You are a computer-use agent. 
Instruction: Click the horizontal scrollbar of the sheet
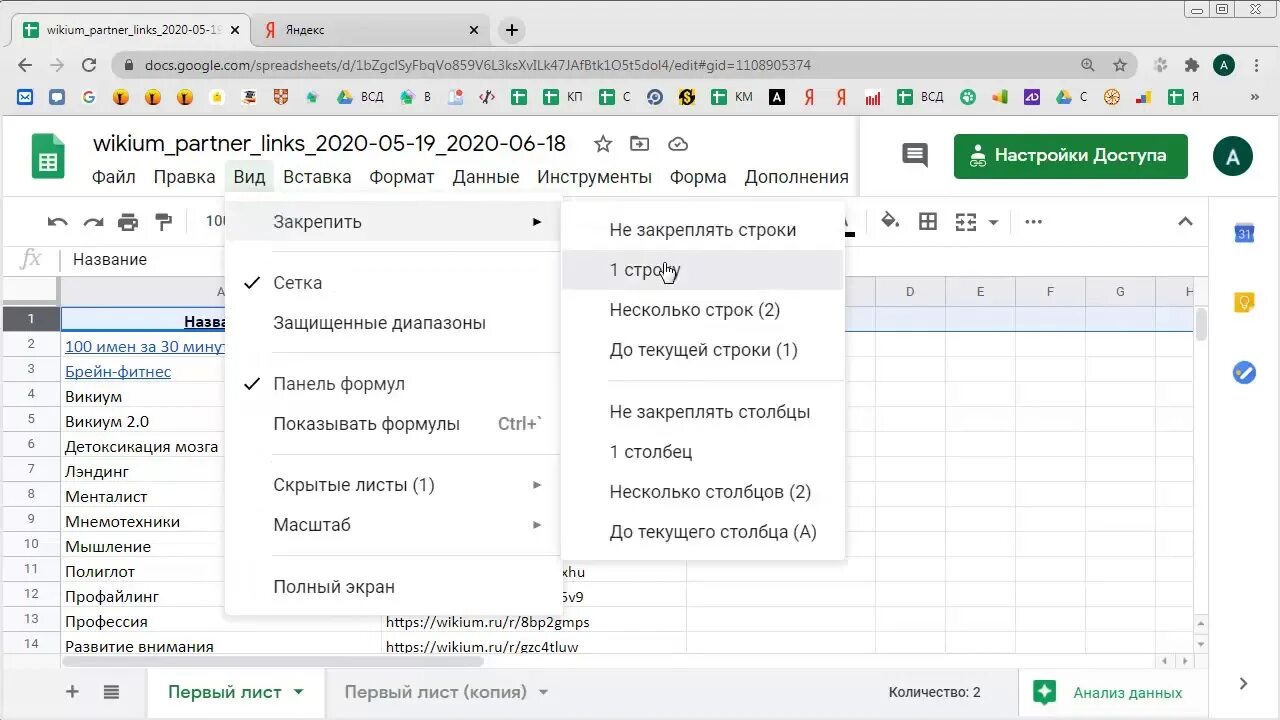click(273, 661)
